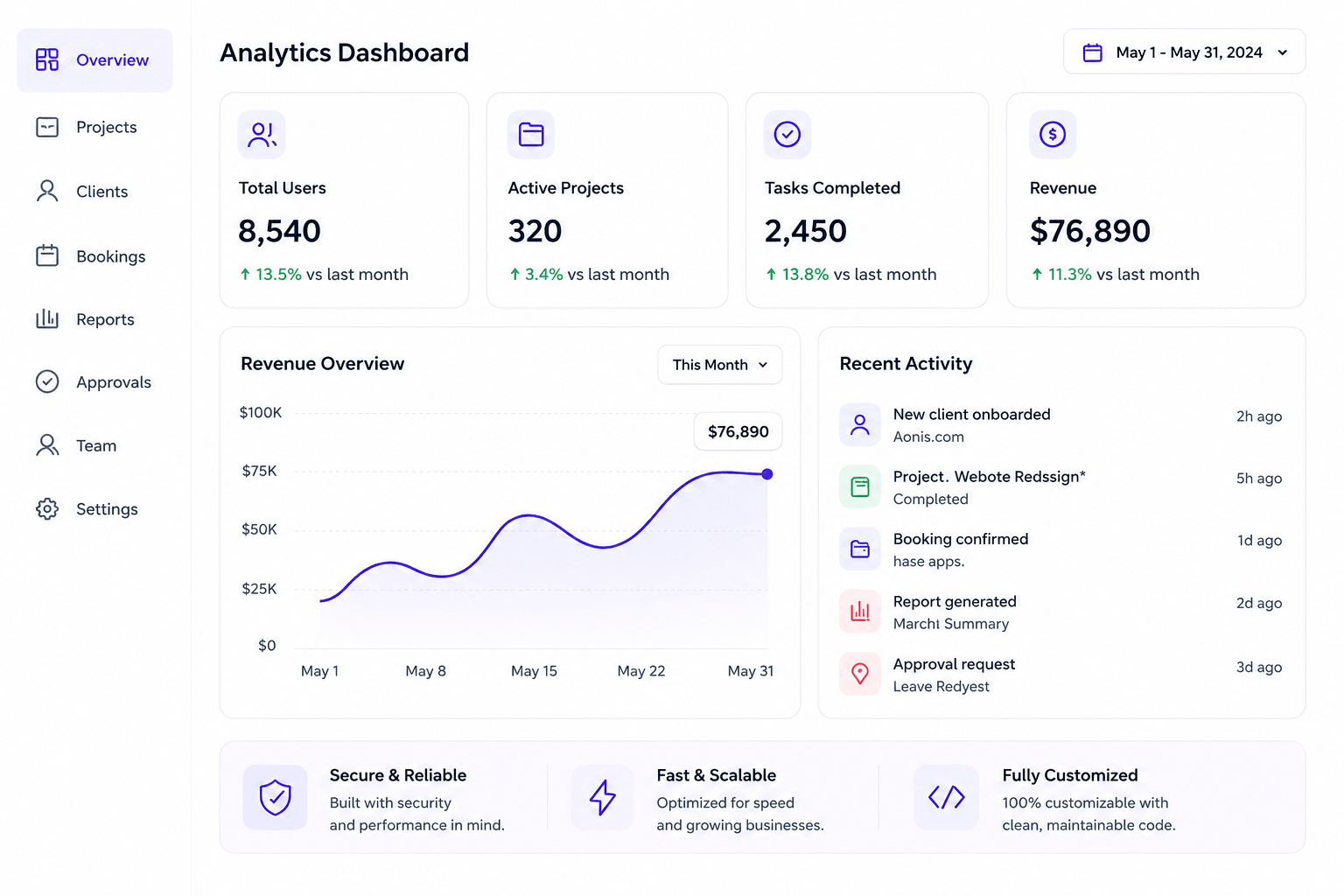
Task: Click the Aonis.com text
Action: [928, 437]
